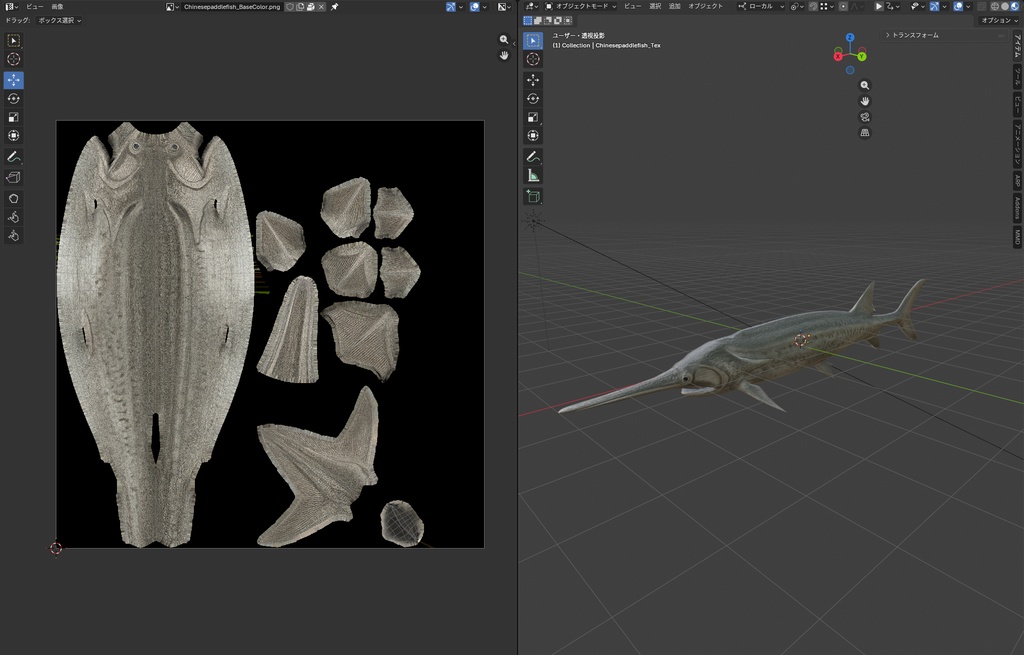
Task: Open the ARP sidebar tab
Action: tap(1017, 180)
